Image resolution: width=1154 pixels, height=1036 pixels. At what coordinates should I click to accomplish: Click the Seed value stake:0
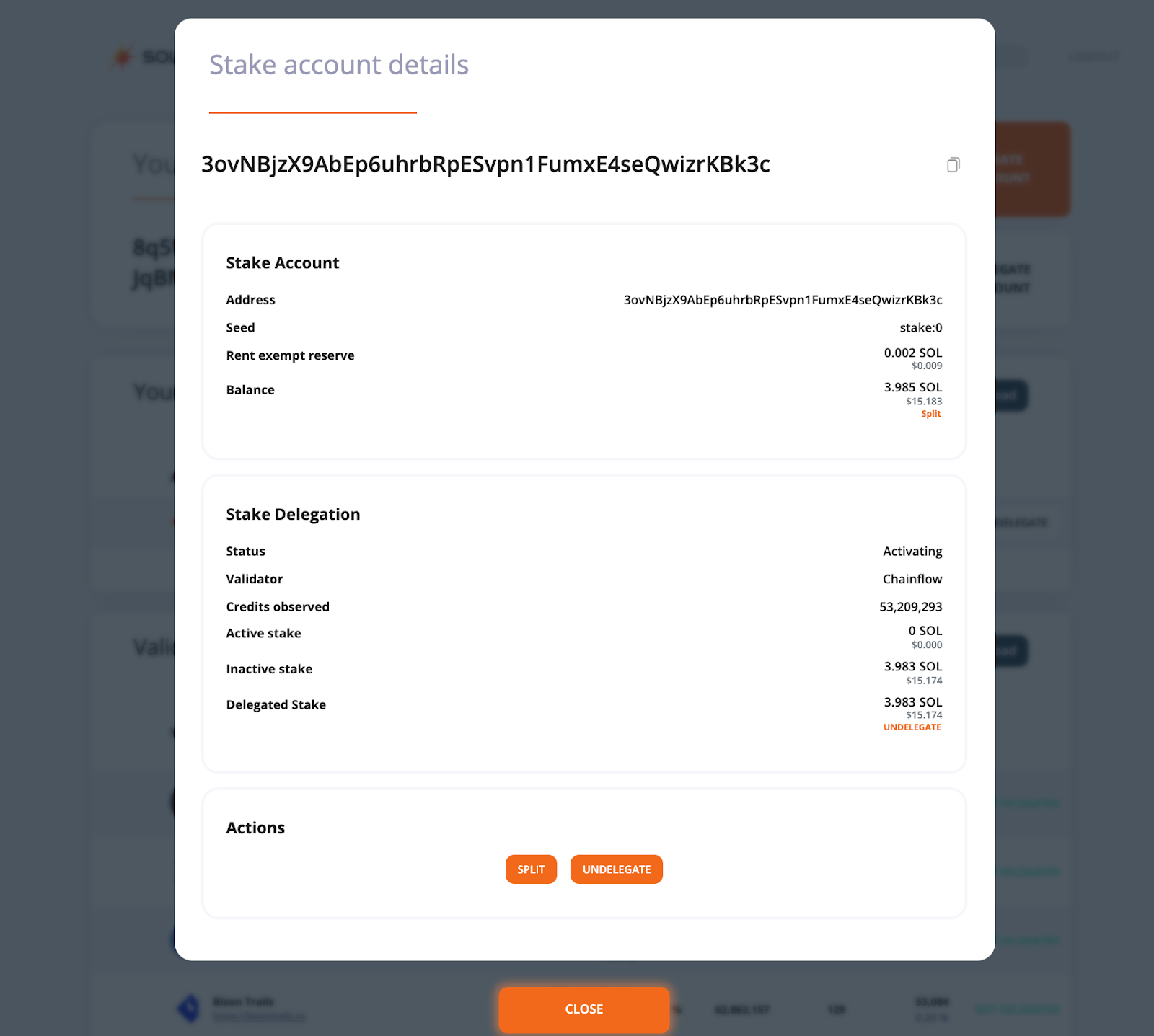(x=921, y=328)
